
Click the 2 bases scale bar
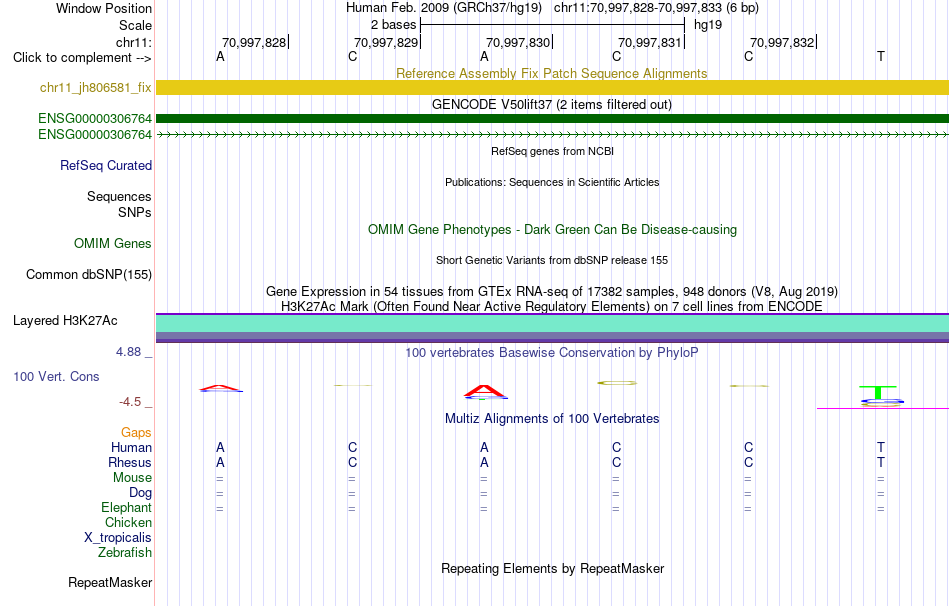[x=552, y=25]
